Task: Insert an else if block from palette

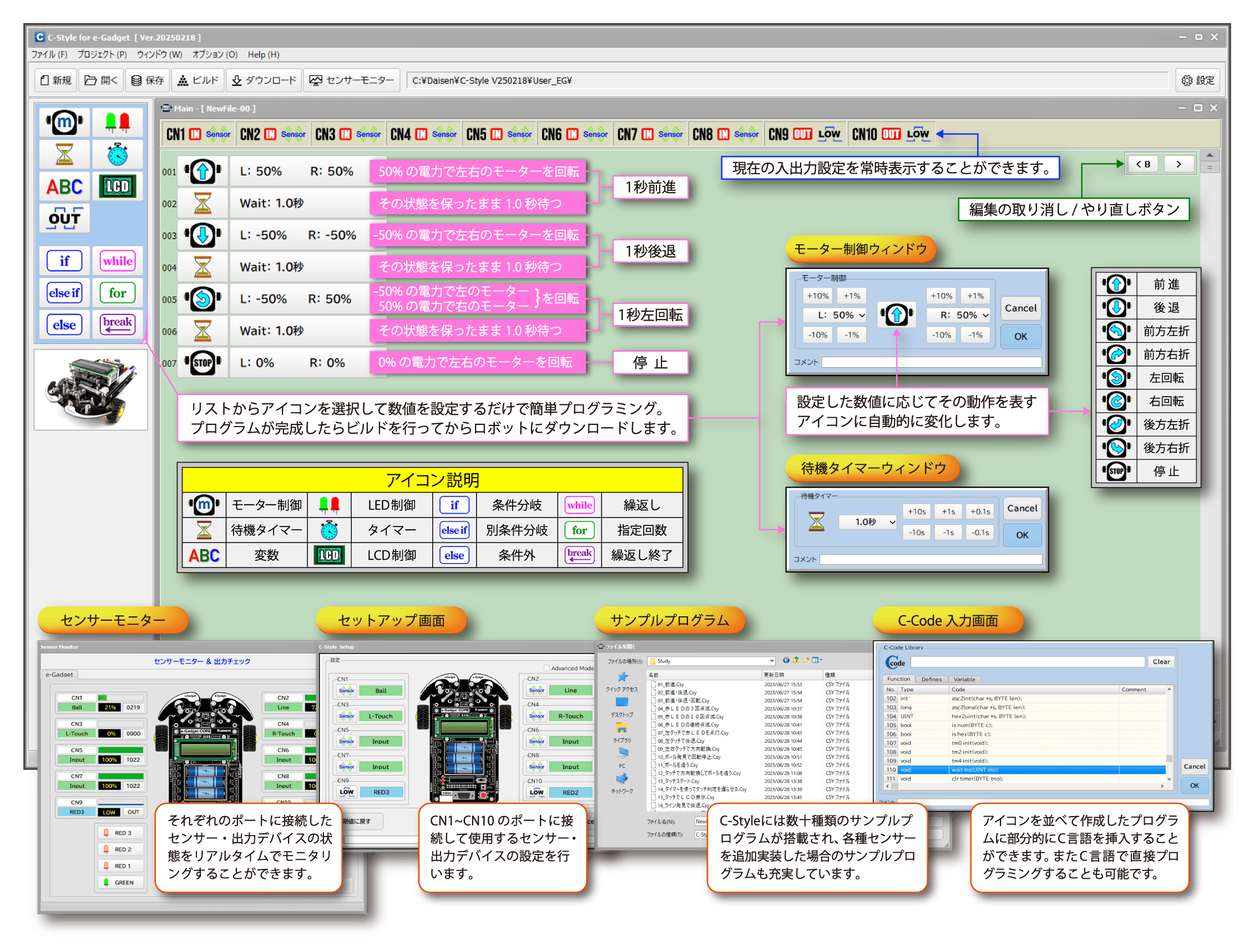Action: (64, 293)
